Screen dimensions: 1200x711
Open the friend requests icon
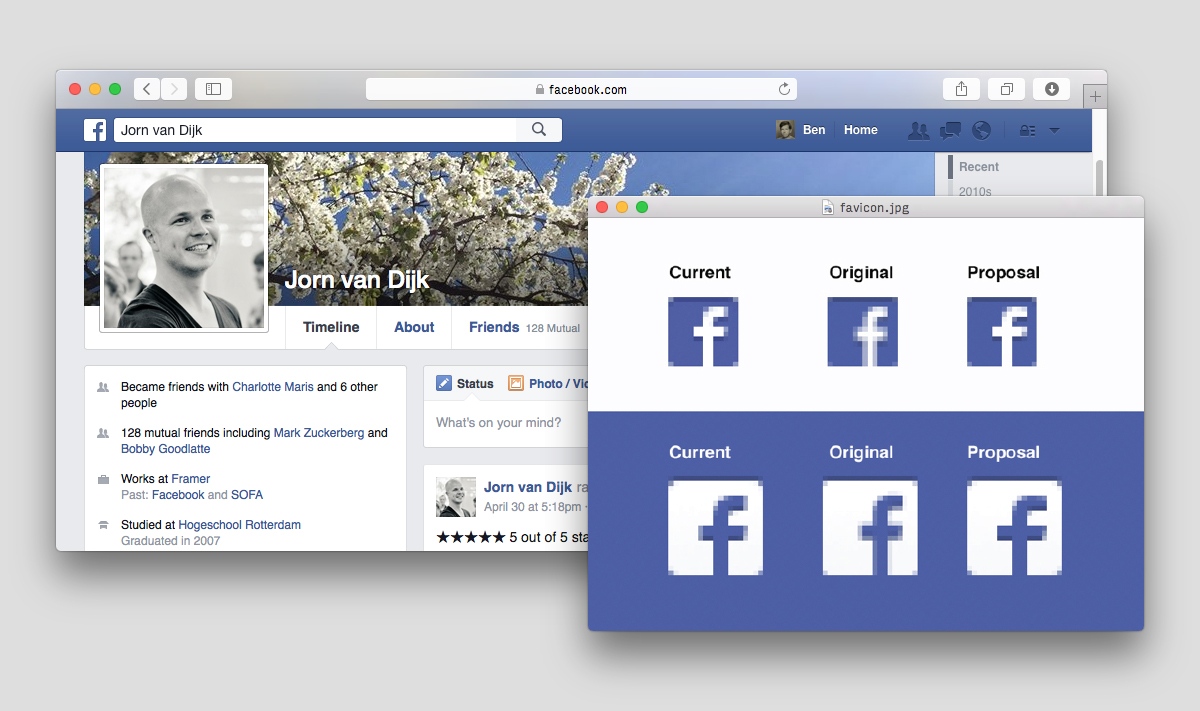tap(917, 130)
